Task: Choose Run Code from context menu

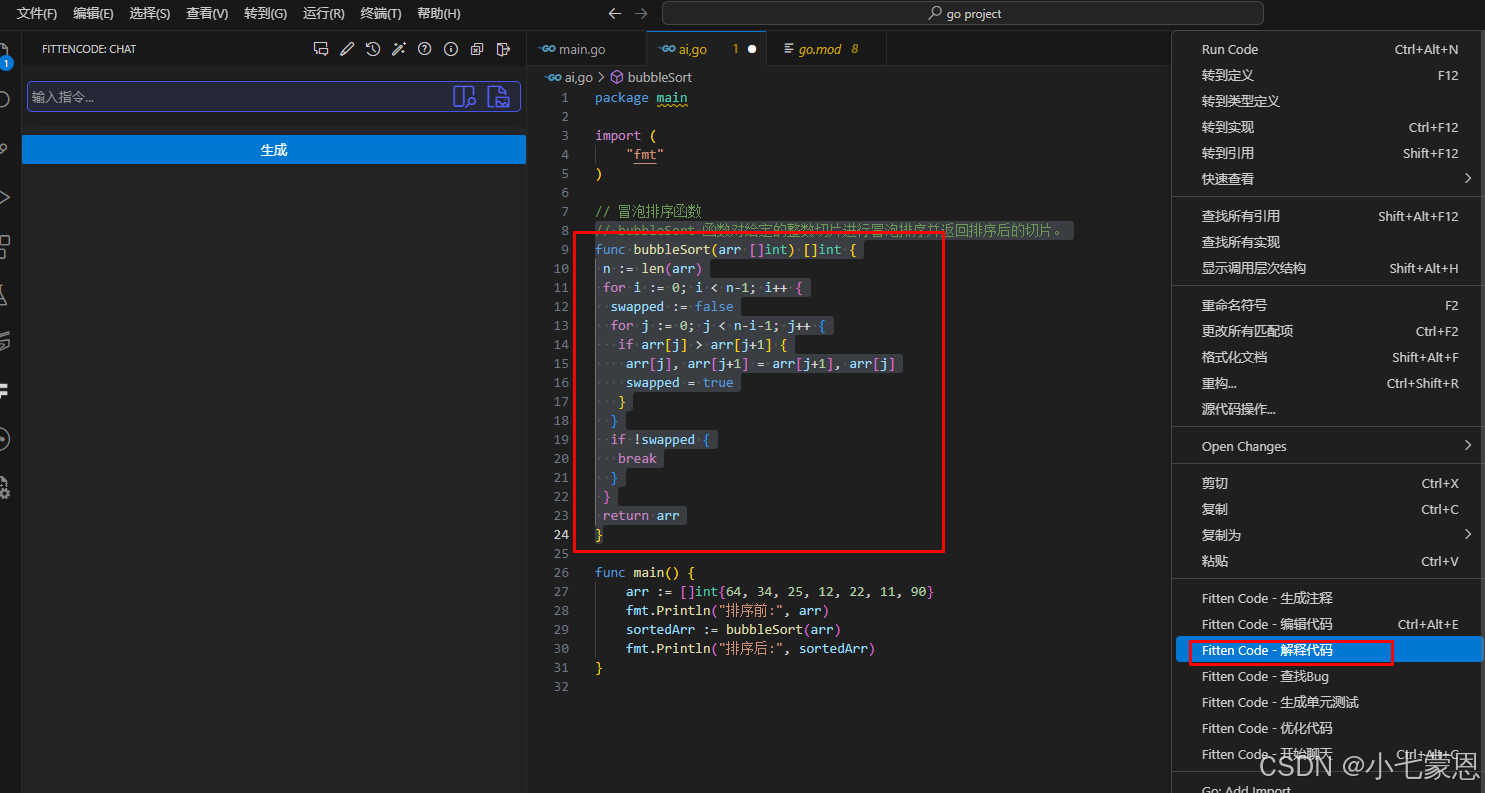Action: pos(1230,49)
